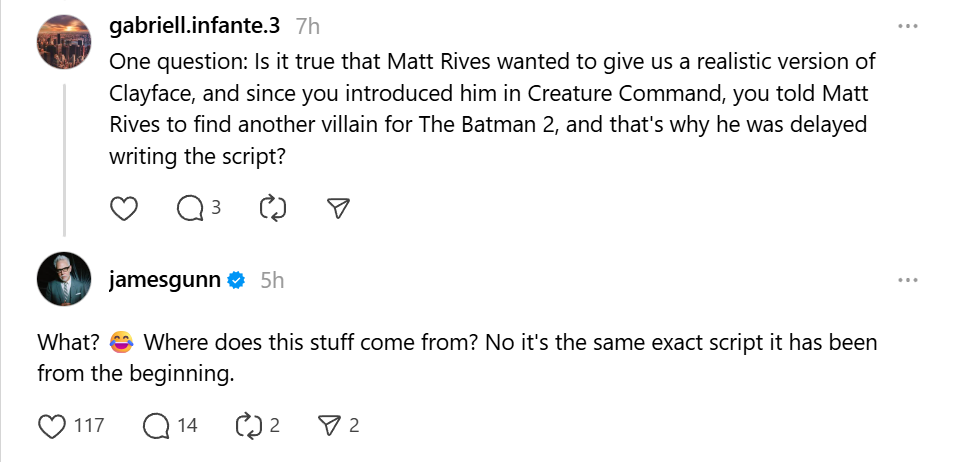Open gabriell.infante.3 profile username link
This screenshot has width=956, height=462.
tap(194, 25)
